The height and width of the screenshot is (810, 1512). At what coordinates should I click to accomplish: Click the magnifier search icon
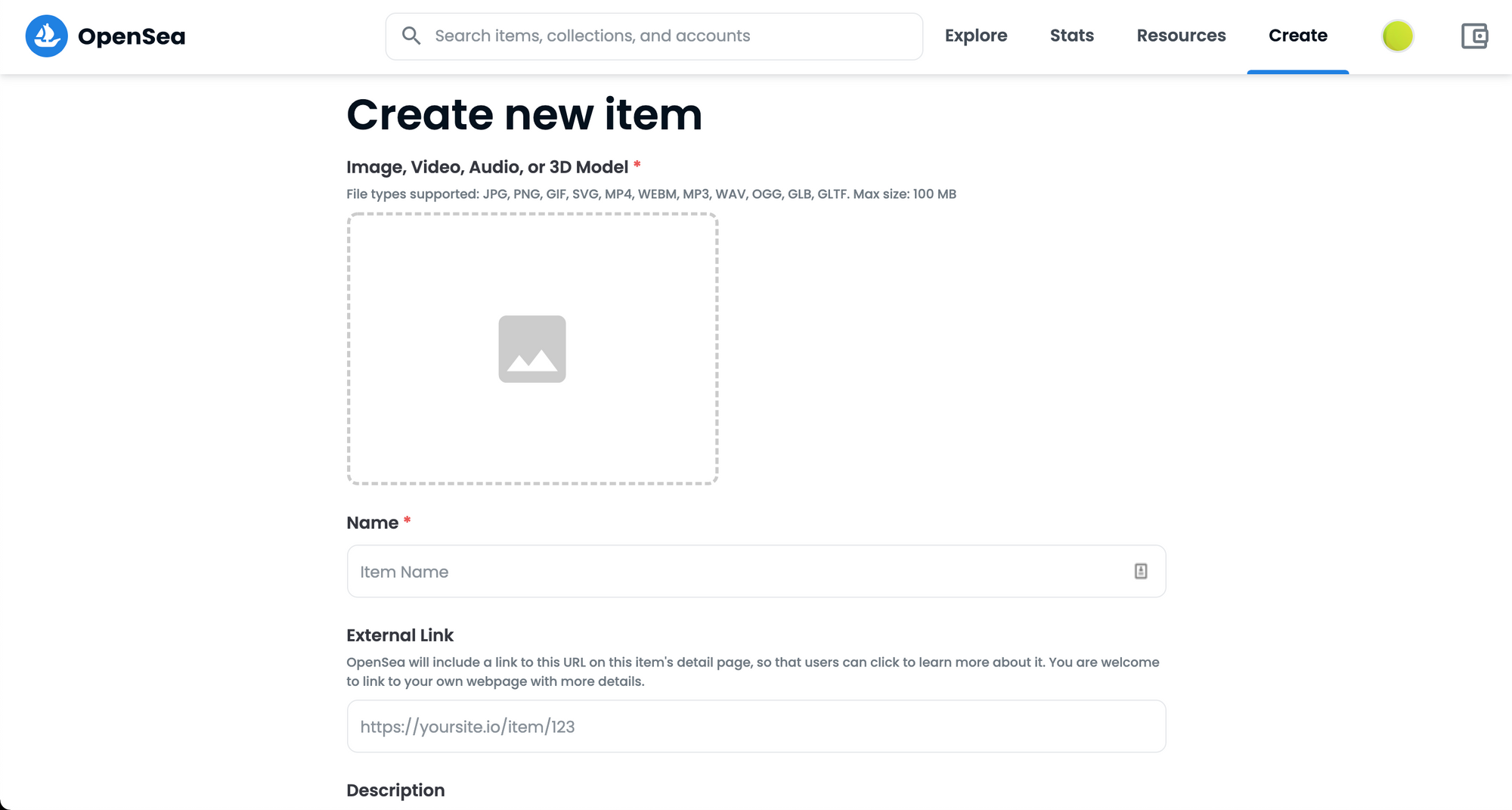(x=411, y=36)
